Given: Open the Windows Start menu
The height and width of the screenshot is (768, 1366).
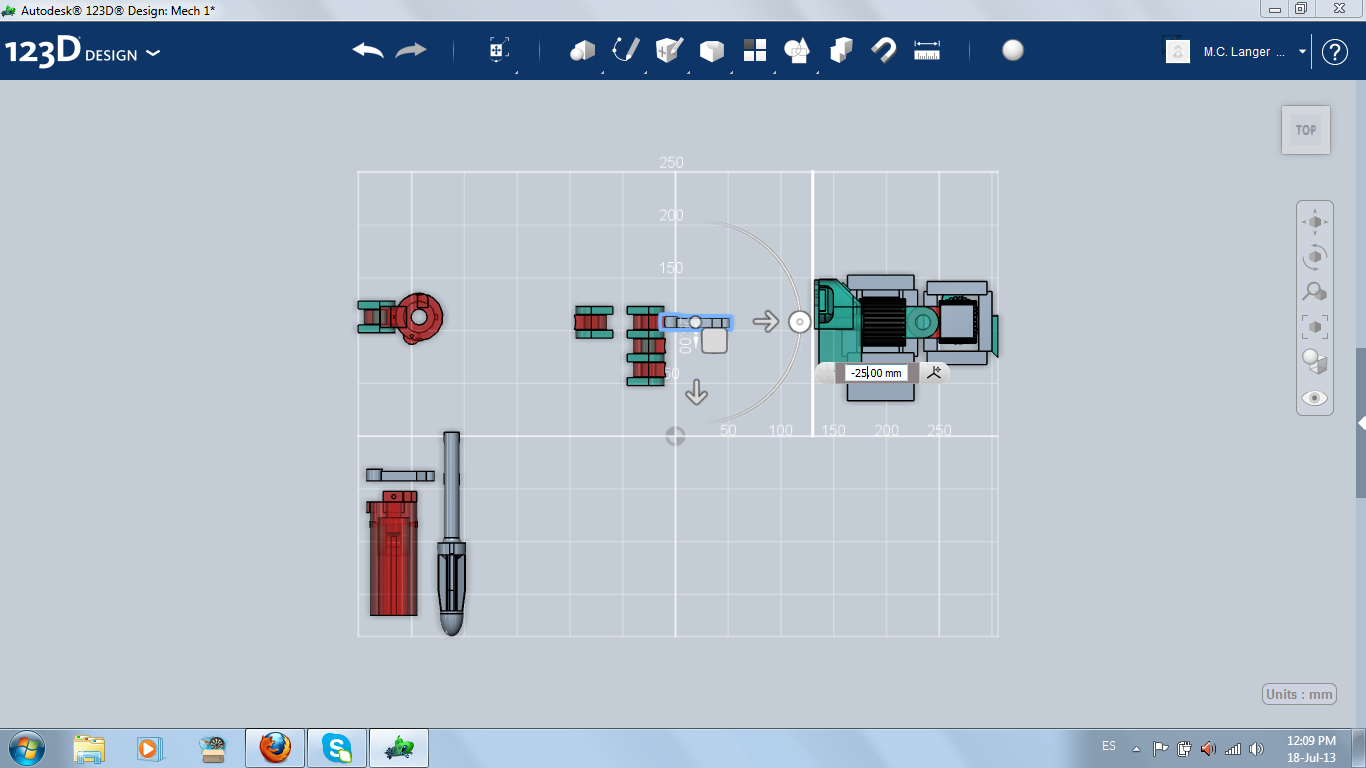Looking at the screenshot, I should (x=27, y=747).
